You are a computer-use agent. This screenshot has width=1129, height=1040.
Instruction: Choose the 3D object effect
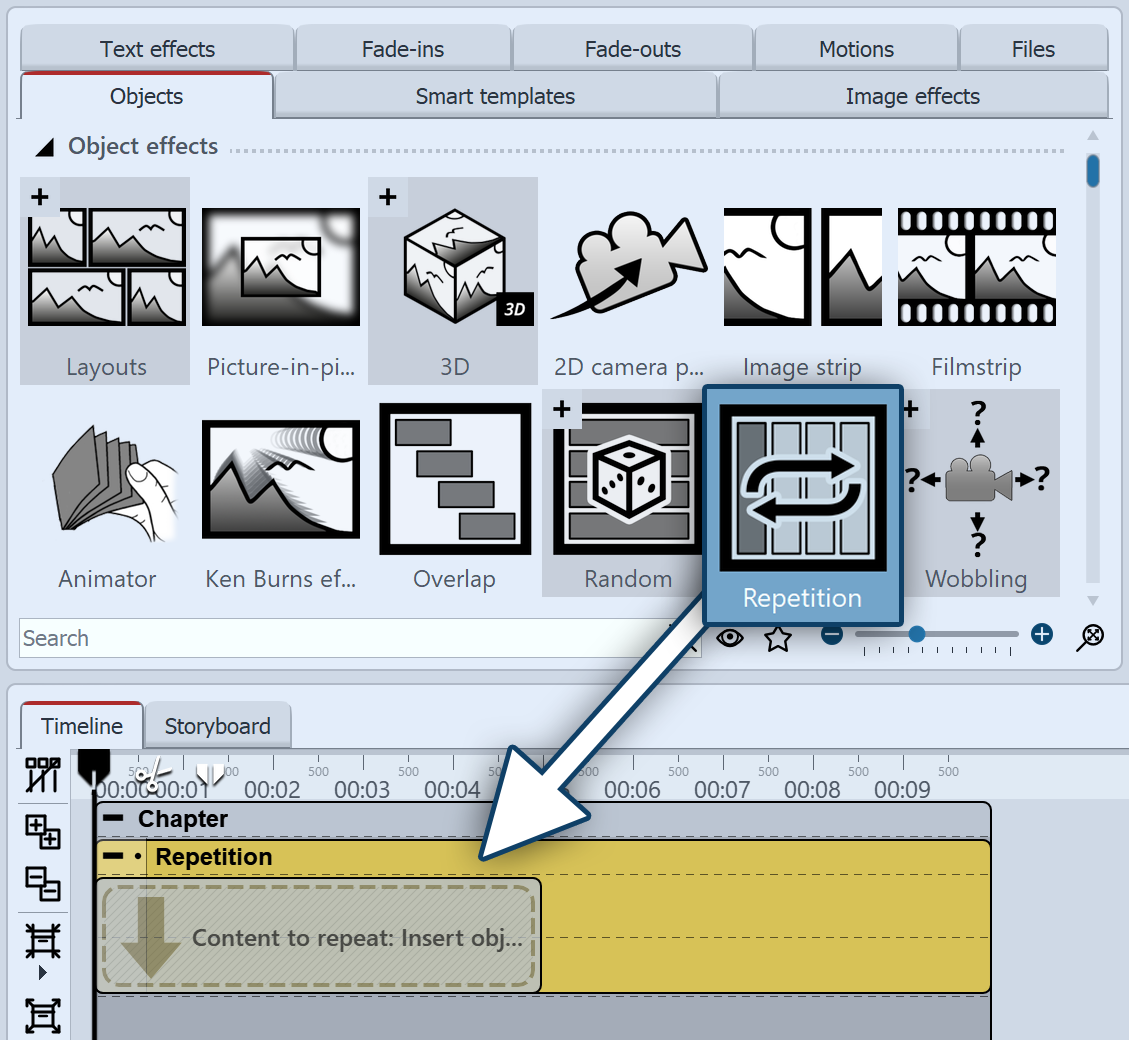(453, 268)
